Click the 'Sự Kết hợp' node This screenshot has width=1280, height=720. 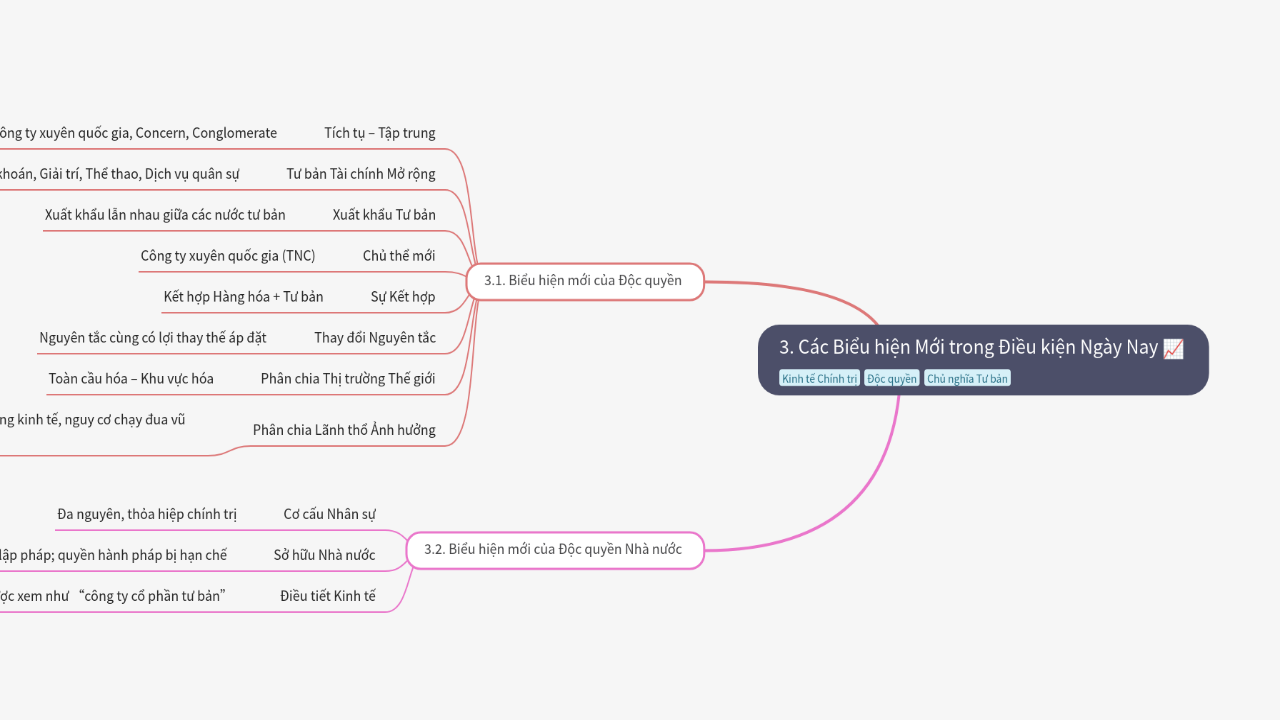coord(403,297)
